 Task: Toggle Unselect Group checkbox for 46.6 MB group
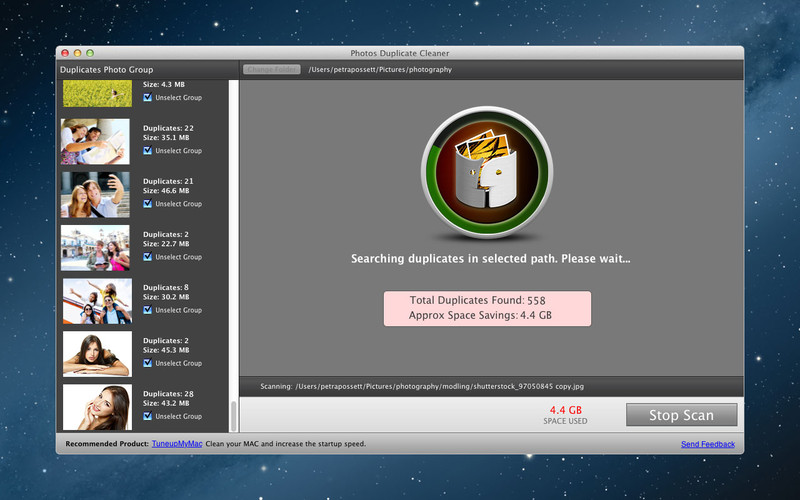click(x=148, y=204)
